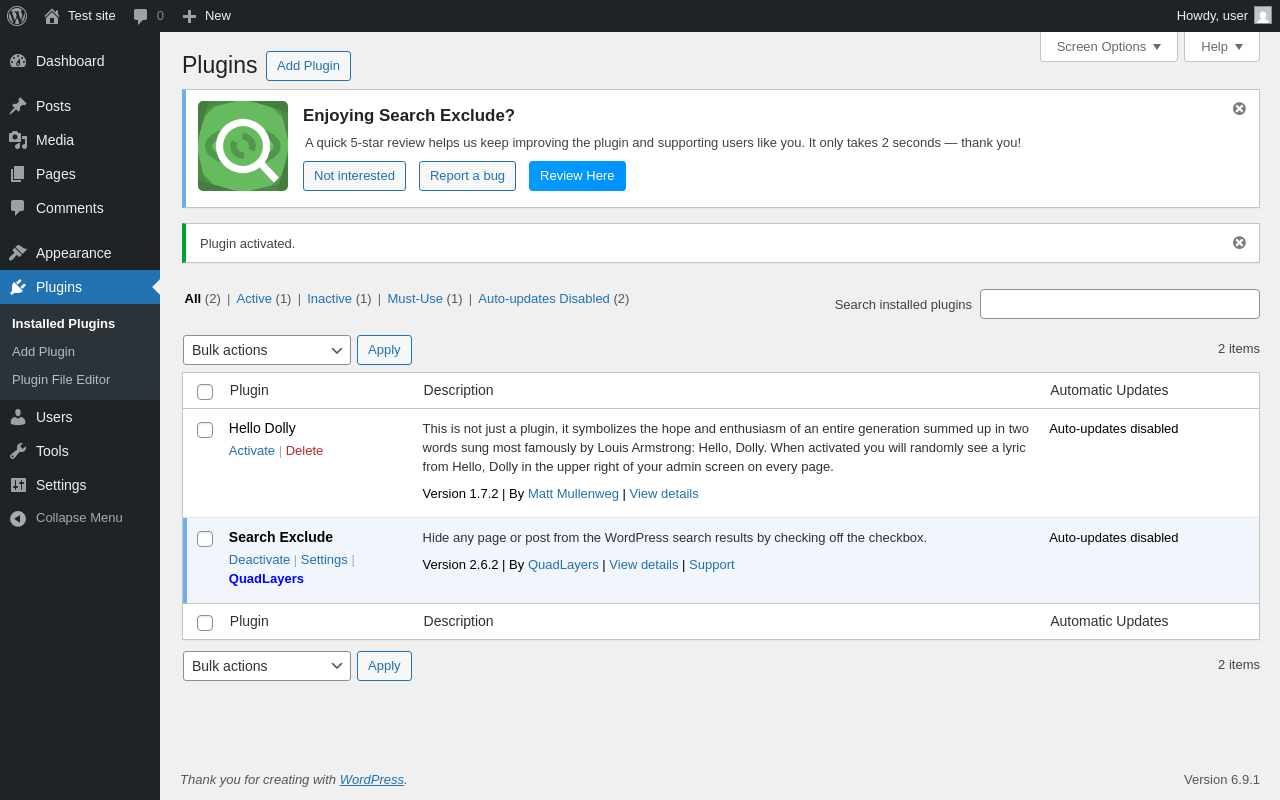
Task: Toggle select-all checkbox in table header
Action: [x=205, y=392]
